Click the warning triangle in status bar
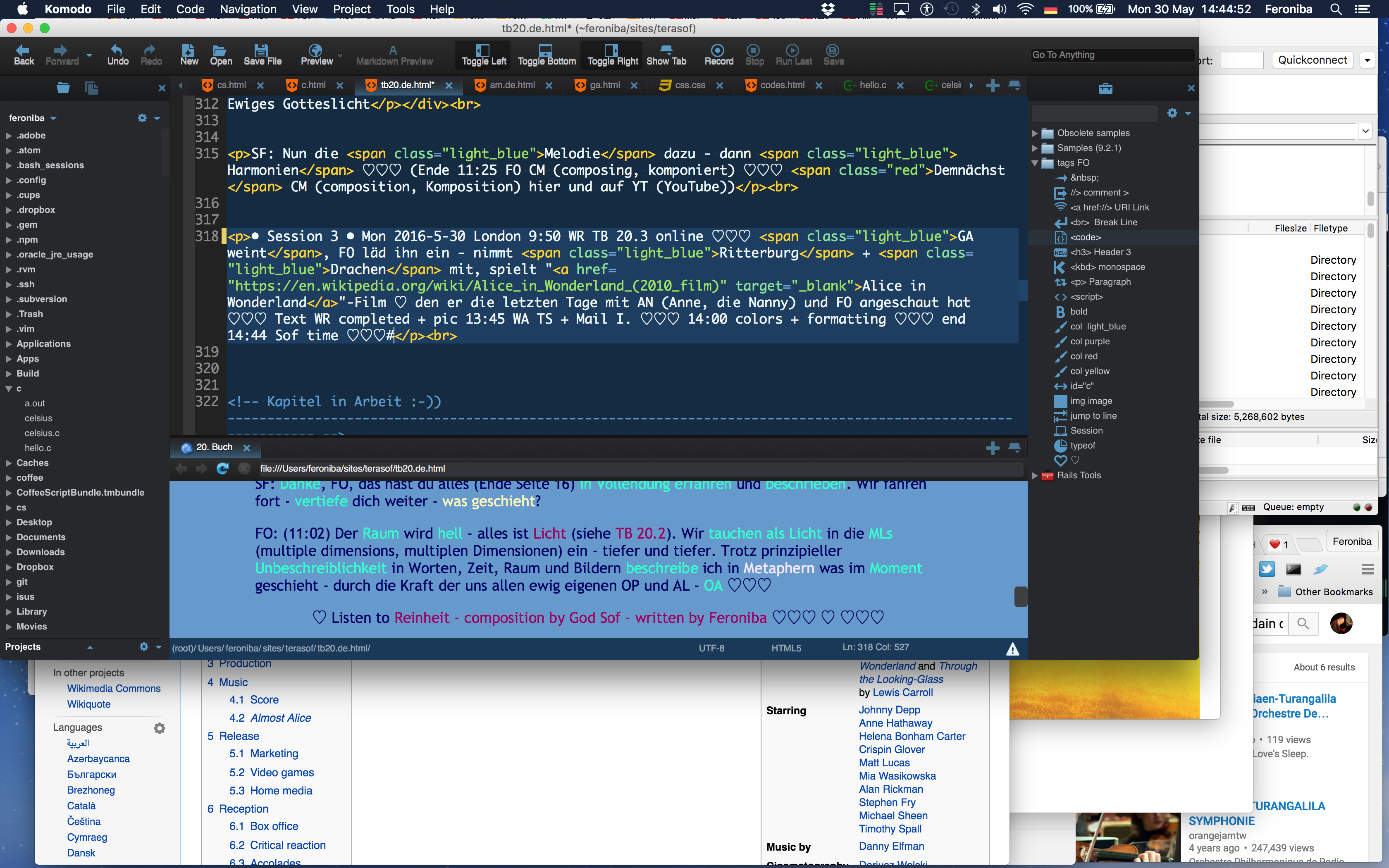Screen dimensions: 1389x868 coord(1012,649)
